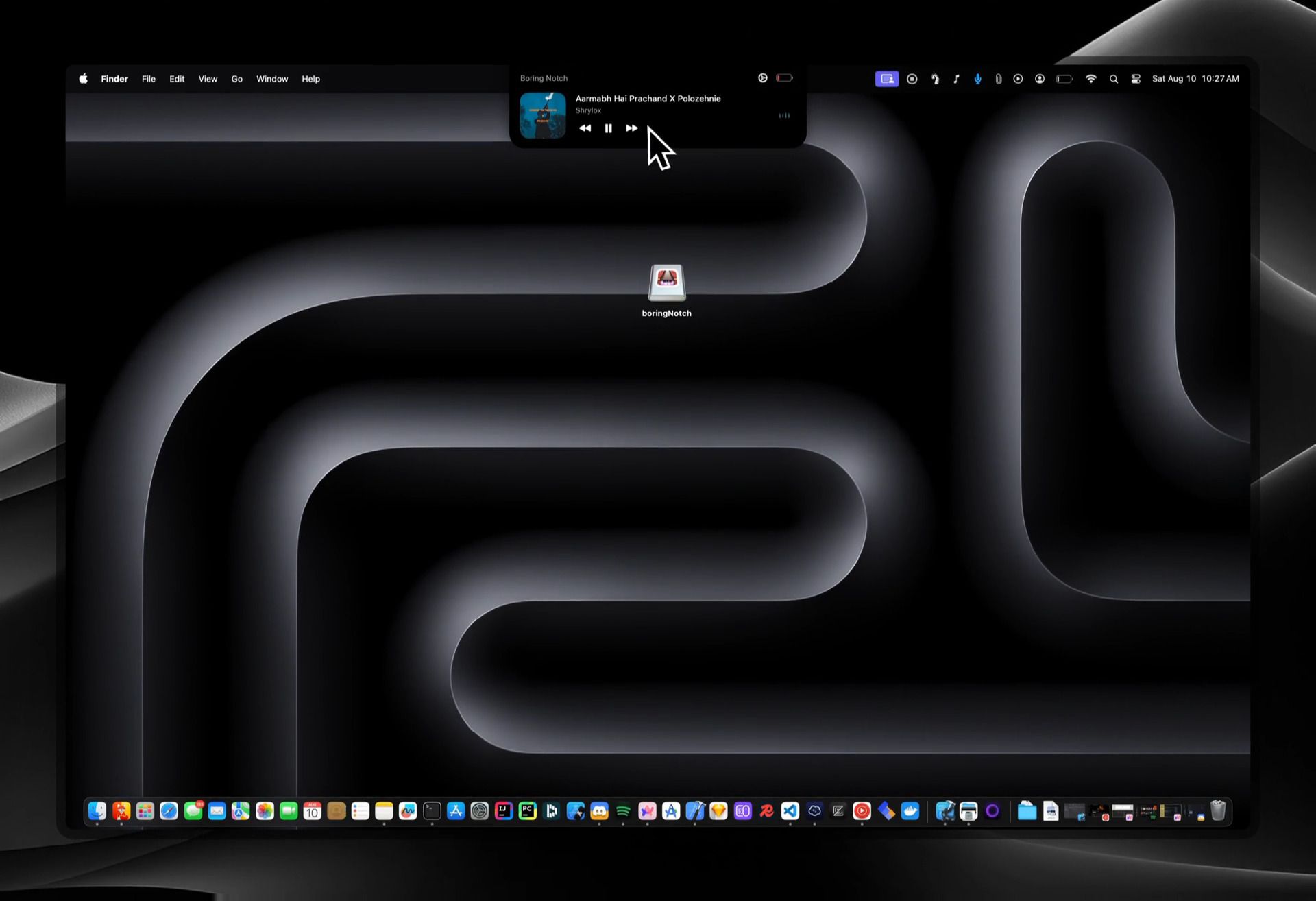The width and height of the screenshot is (1316, 901).
Task: Open the Wi-Fi status menu
Action: tap(1091, 79)
